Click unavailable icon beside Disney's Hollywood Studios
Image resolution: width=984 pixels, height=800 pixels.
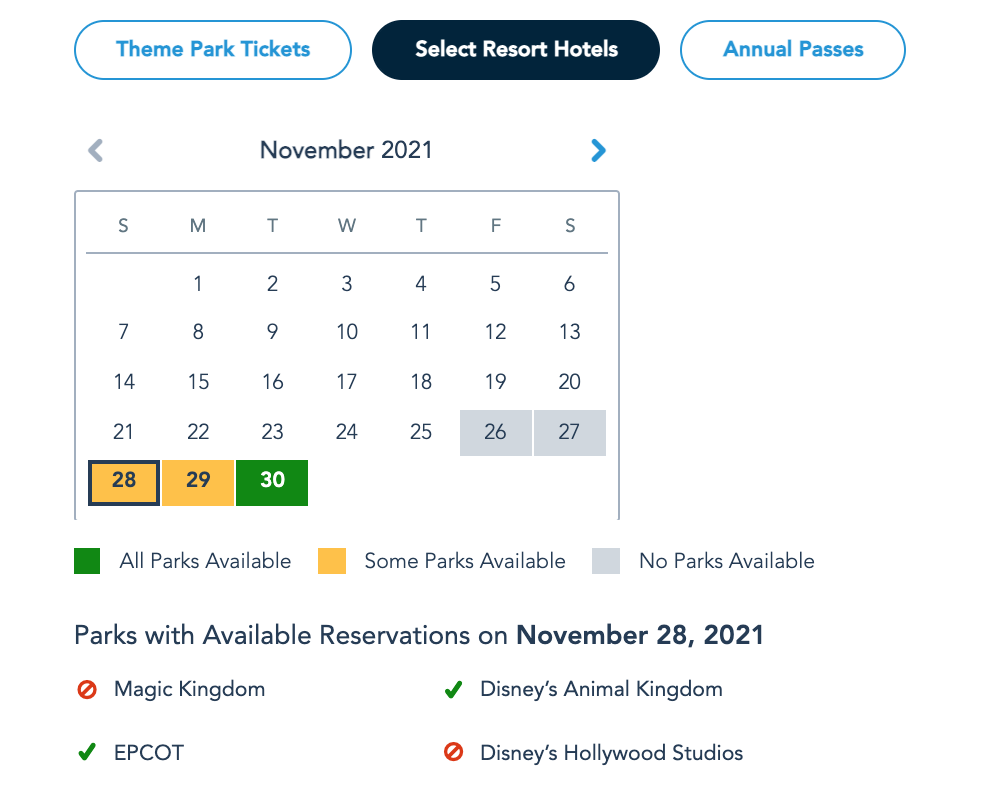click(x=453, y=753)
